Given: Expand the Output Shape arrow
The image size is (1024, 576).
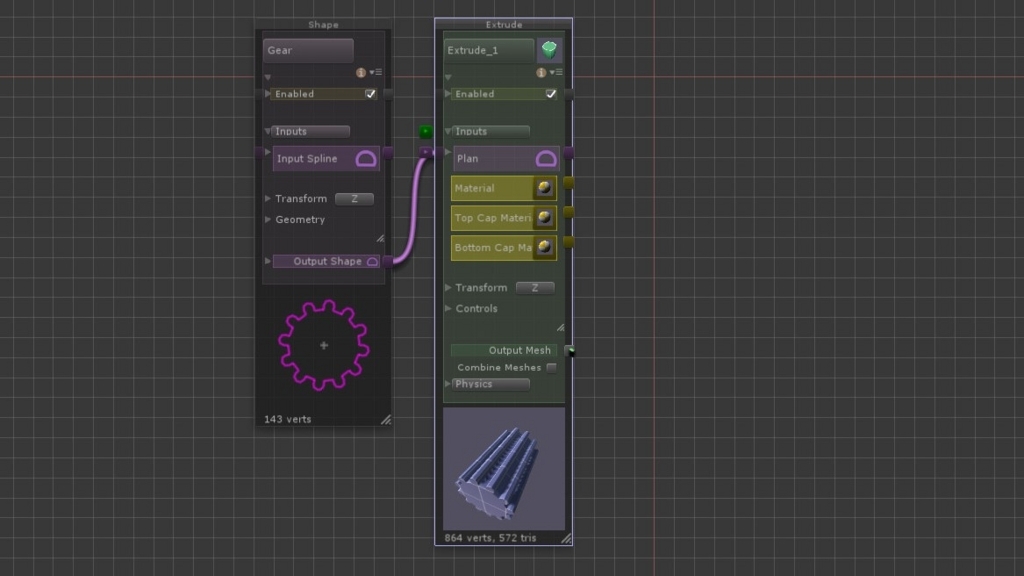Looking at the screenshot, I should 268,261.
